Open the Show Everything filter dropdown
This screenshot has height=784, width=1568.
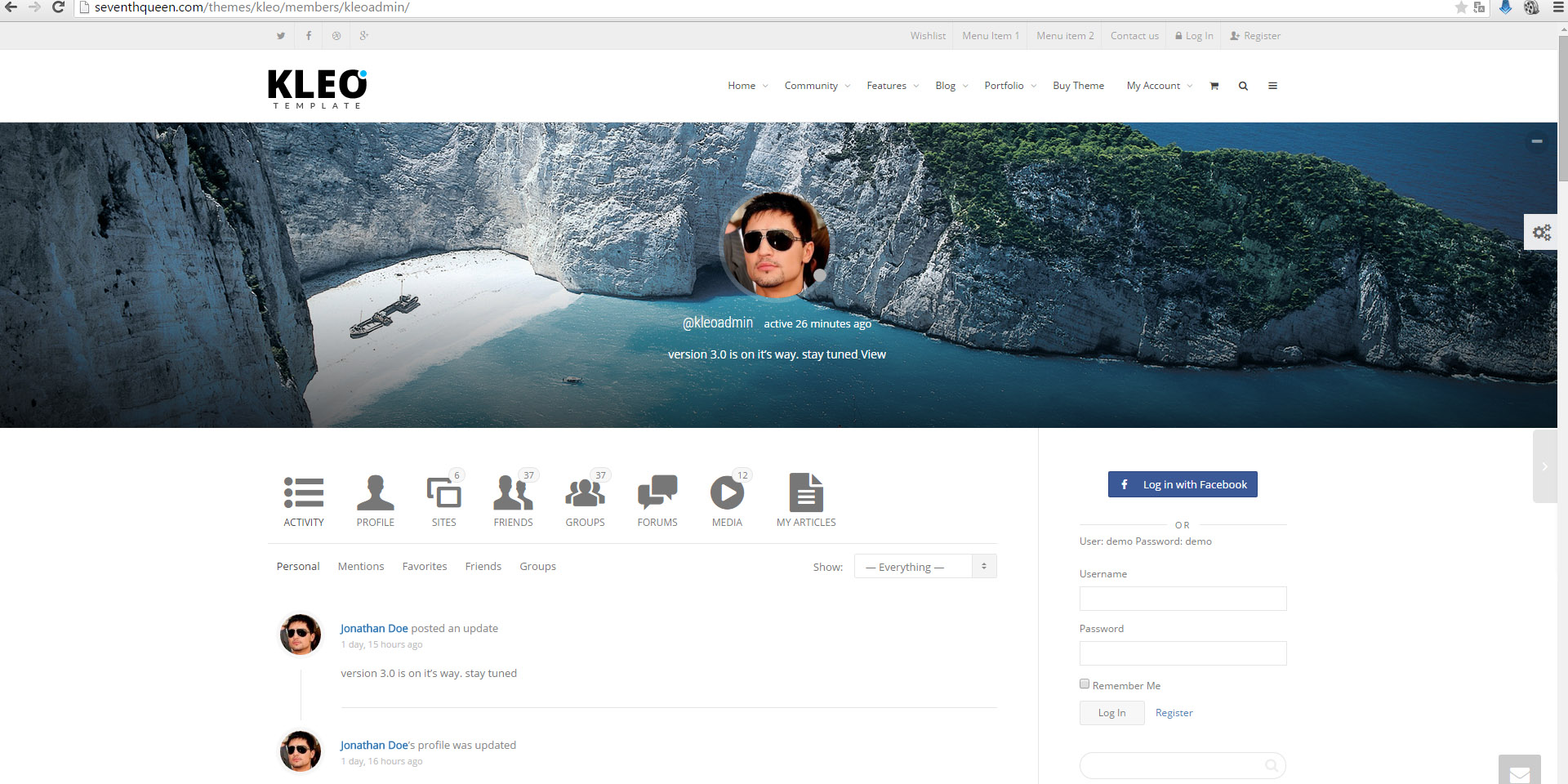click(x=925, y=566)
